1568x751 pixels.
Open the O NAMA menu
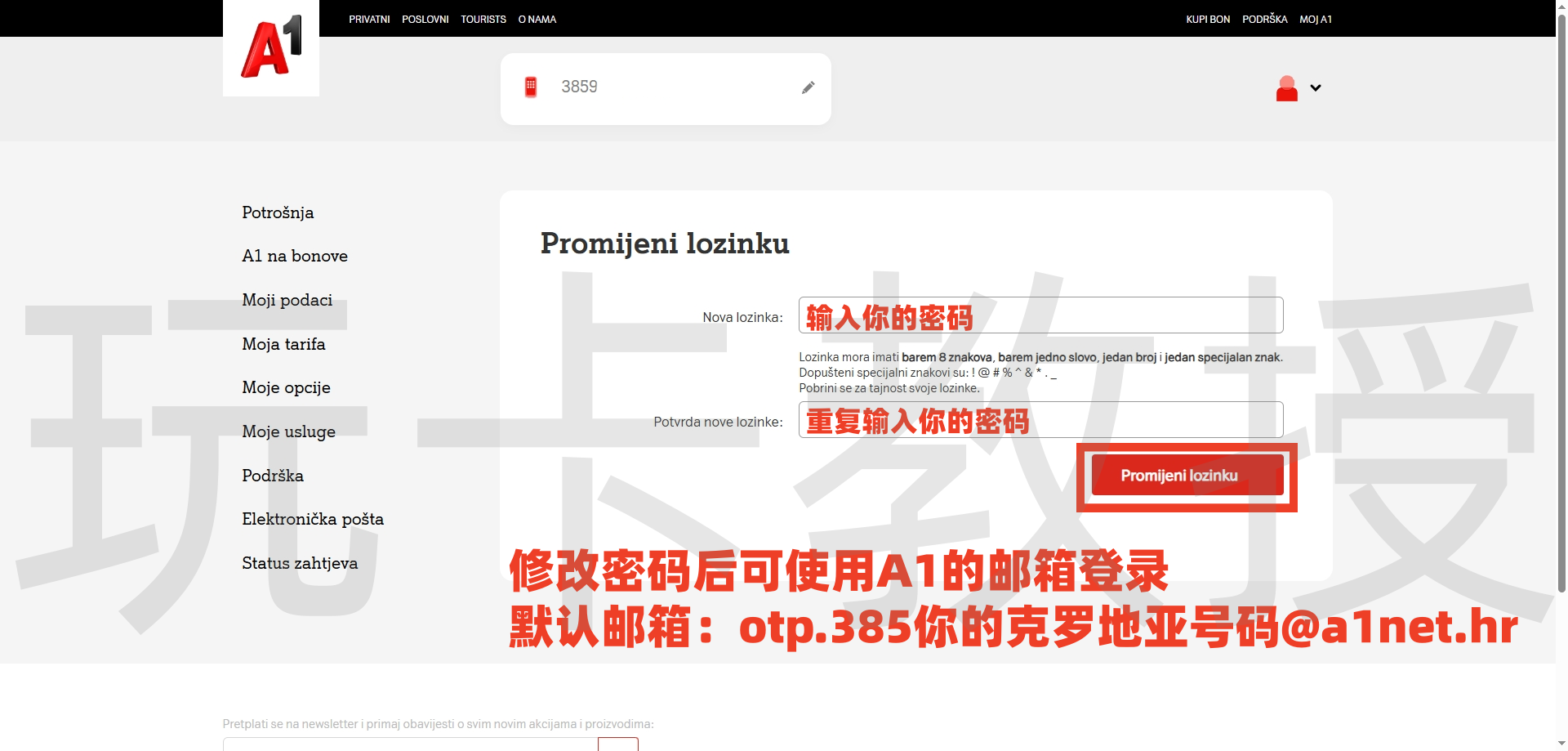(x=537, y=19)
